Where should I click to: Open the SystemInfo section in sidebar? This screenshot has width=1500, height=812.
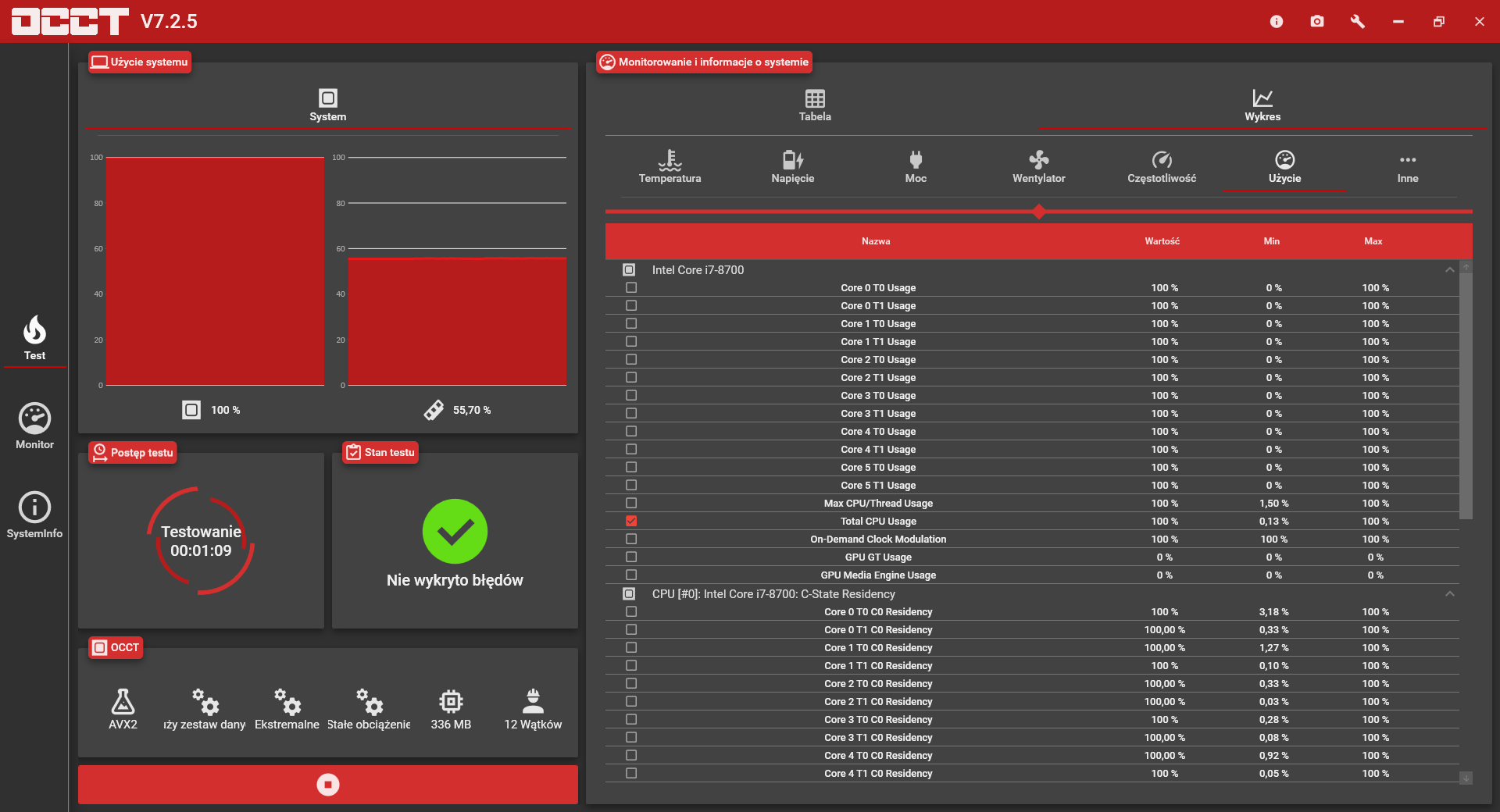point(34,515)
